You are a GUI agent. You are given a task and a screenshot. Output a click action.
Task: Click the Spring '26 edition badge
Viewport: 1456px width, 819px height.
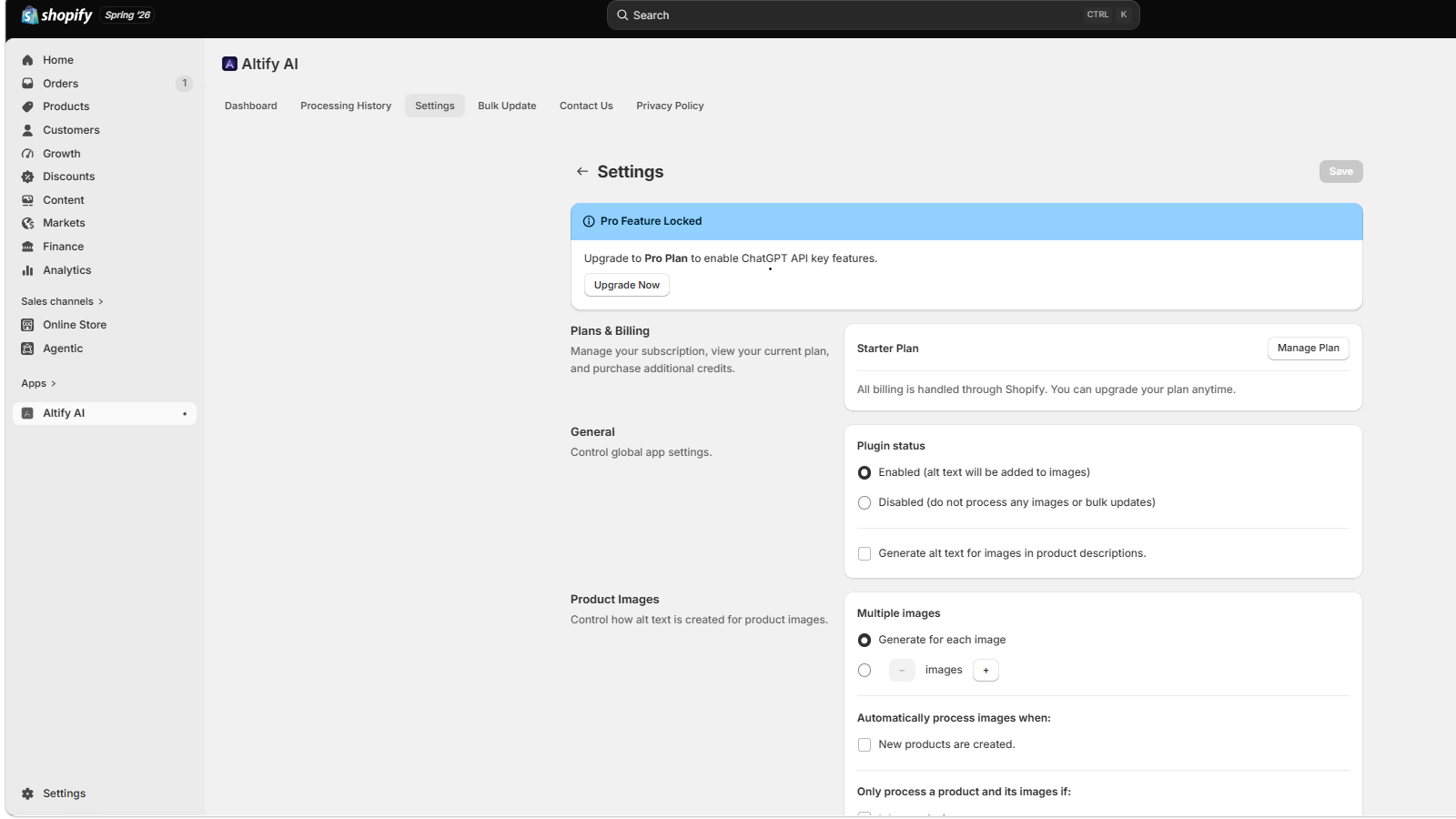[x=127, y=15]
